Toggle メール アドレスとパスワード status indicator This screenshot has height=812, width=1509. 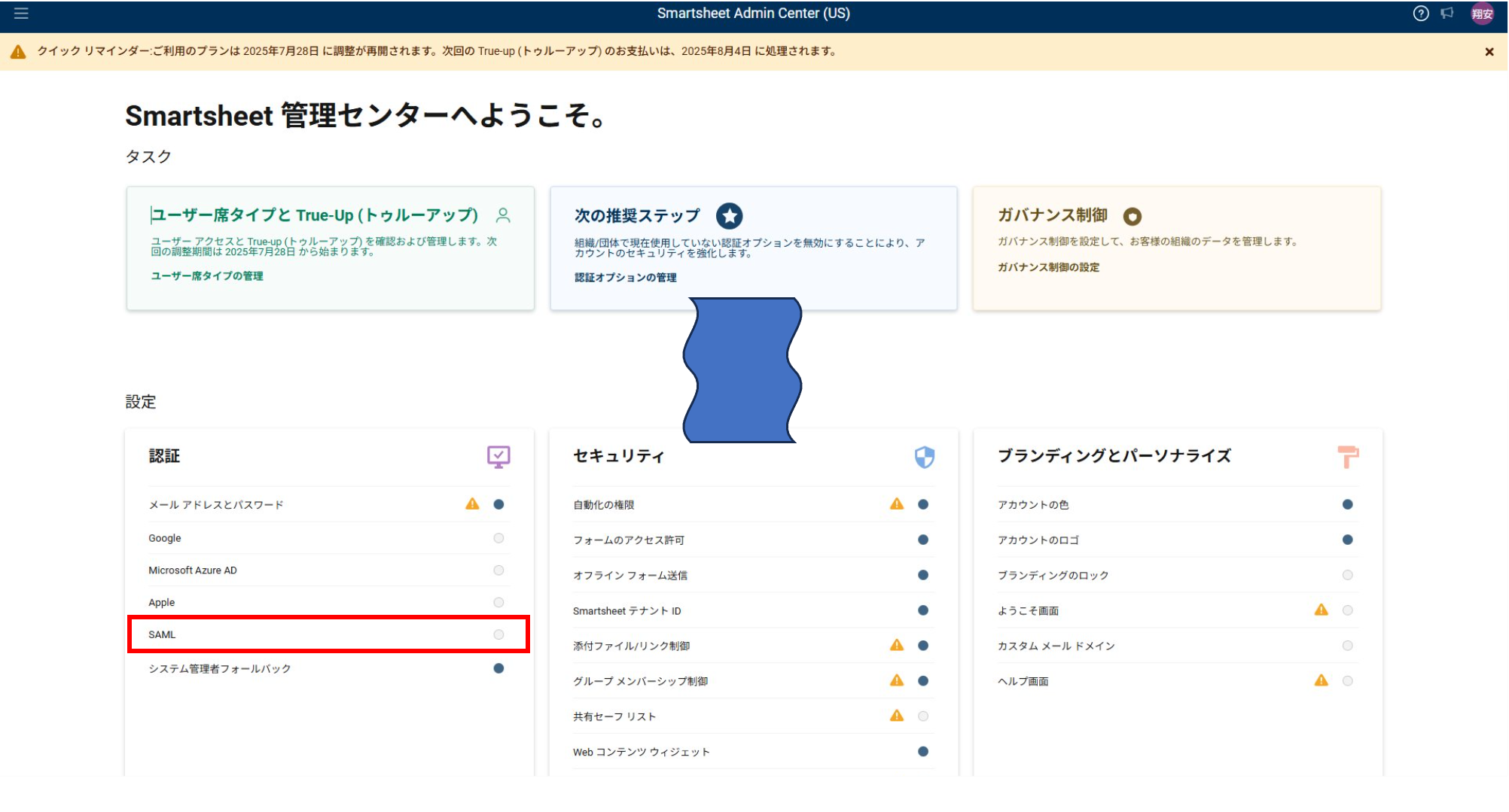pyautogui.click(x=498, y=504)
